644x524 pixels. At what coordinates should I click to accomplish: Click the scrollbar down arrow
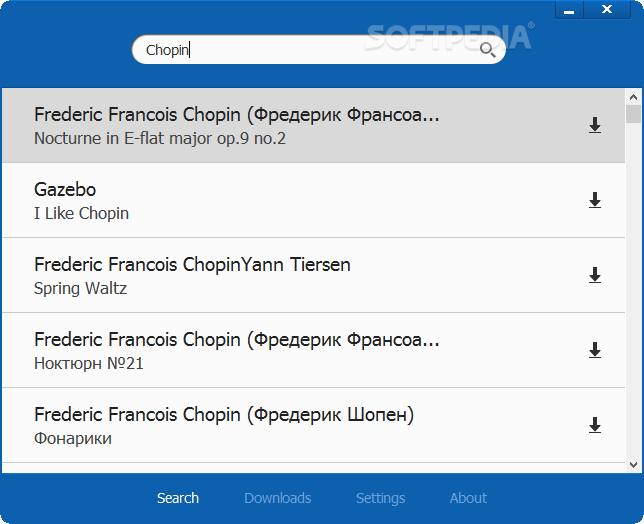633,465
